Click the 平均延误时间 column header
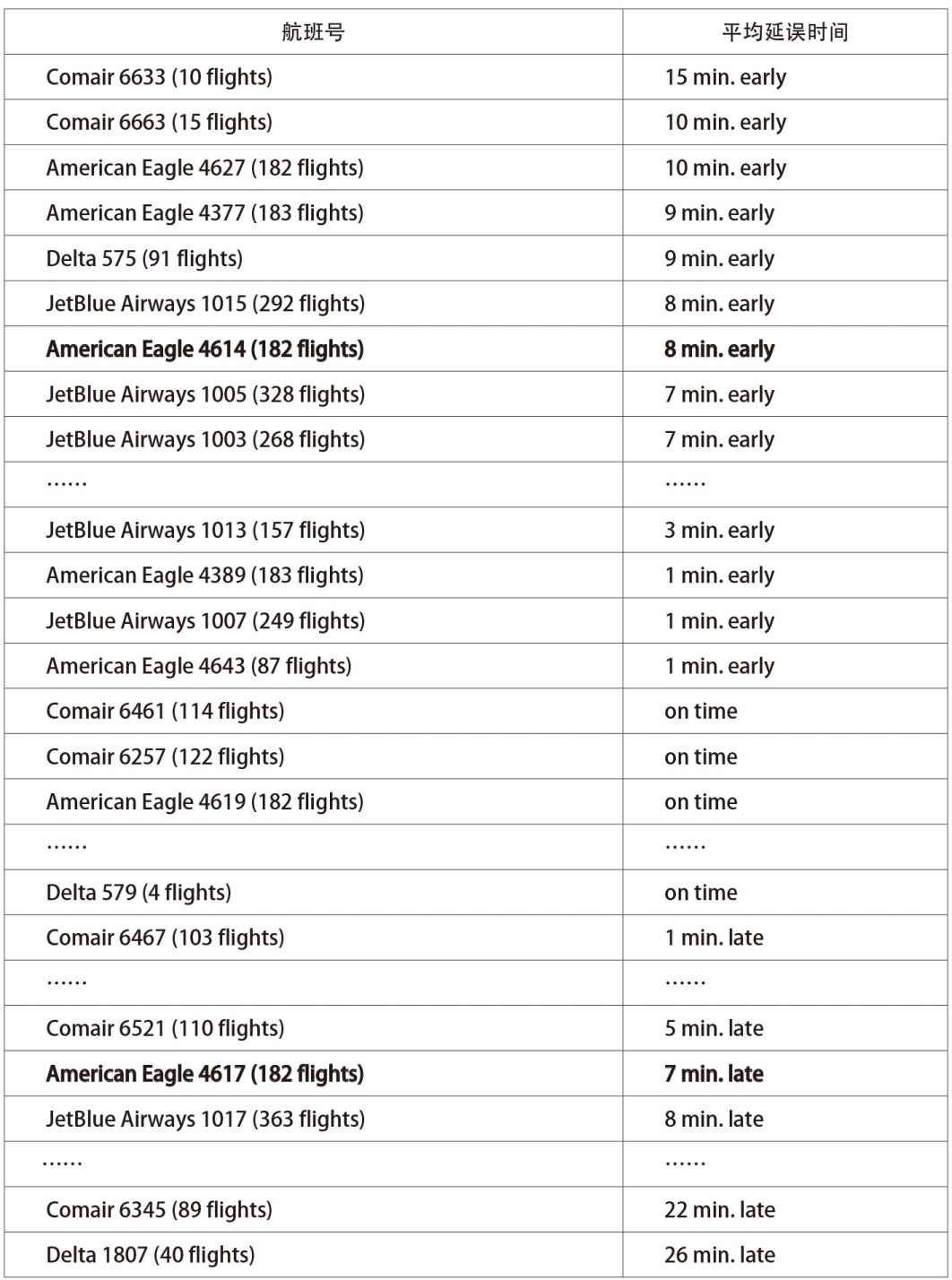The height and width of the screenshot is (1280, 952). click(784, 33)
